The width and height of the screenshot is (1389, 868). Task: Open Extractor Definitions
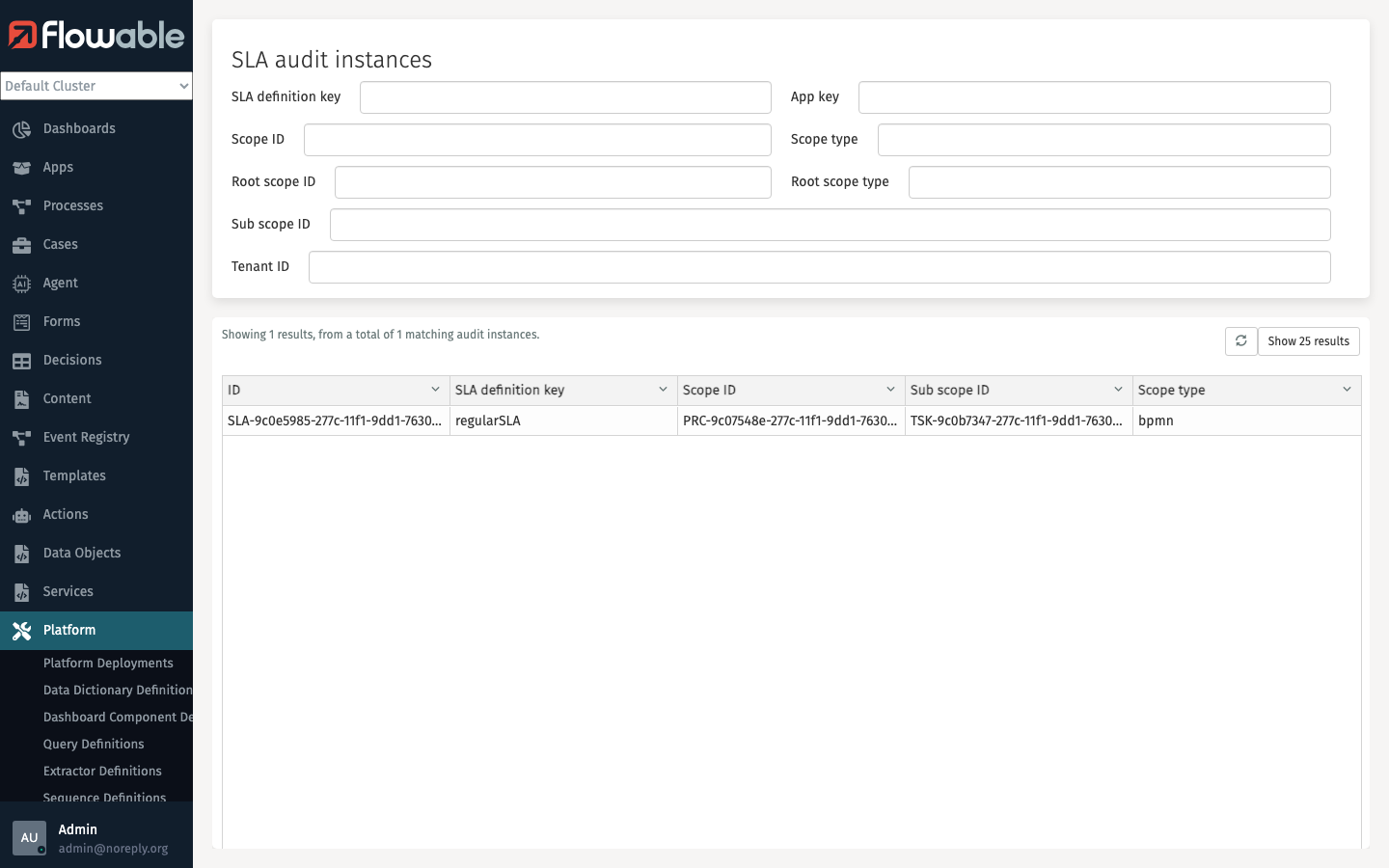[x=102, y=771]
